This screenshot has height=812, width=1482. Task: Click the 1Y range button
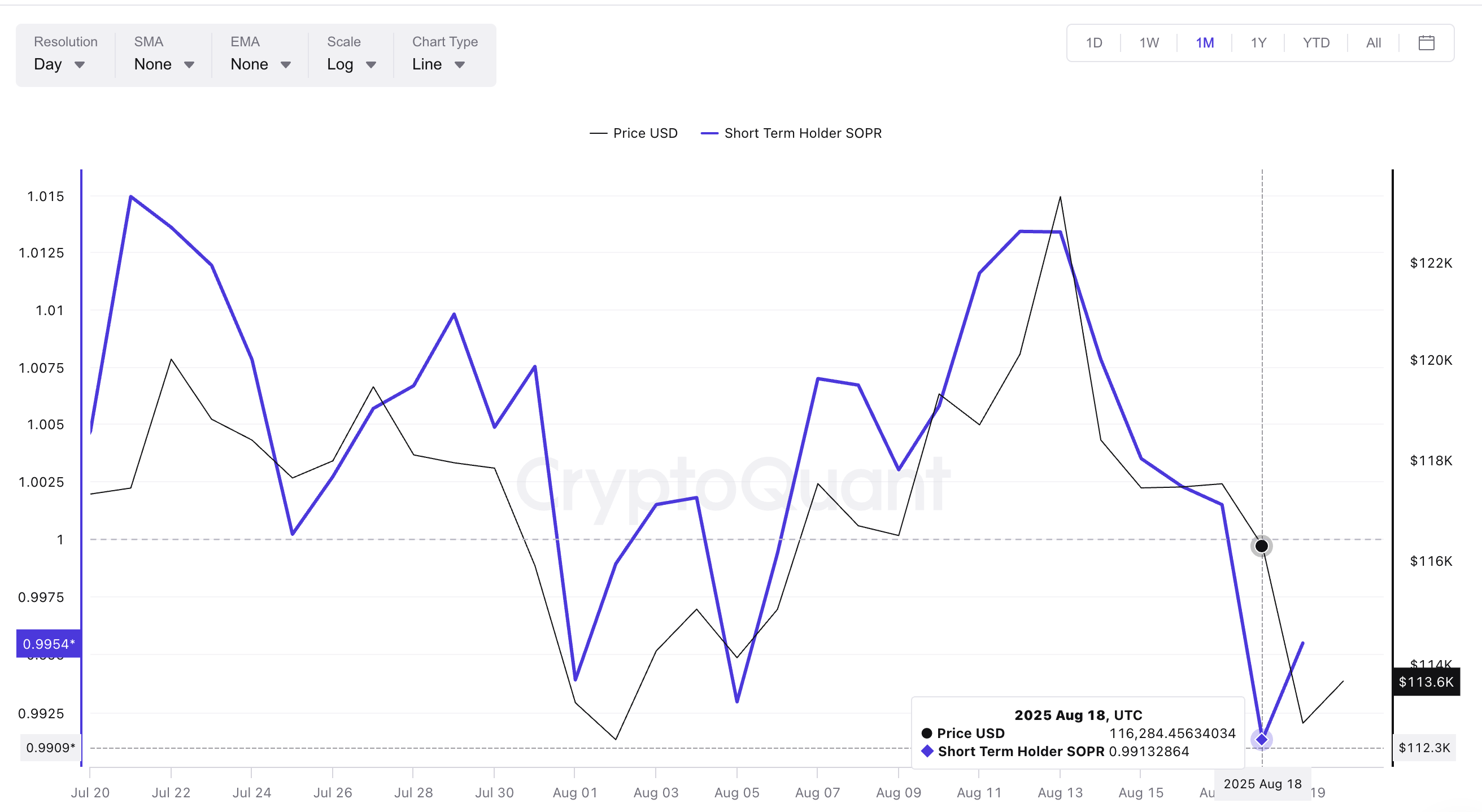pyautogui.click(x=1258, y=42)
